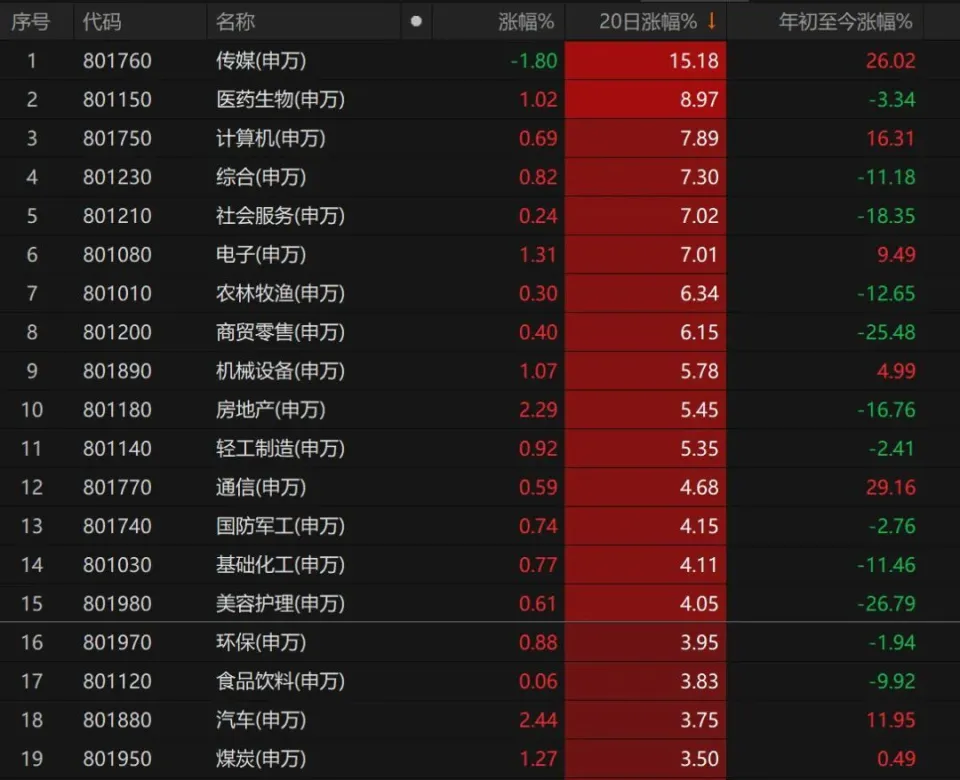Click the 代码 column header
This screenshot has height=780, width=960.
pyautogui.click(x=101, y=21)
